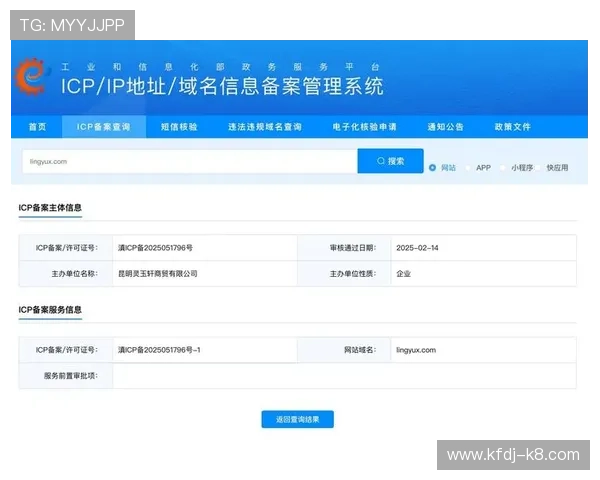Open the 首页 home tab

click(38, 127)
